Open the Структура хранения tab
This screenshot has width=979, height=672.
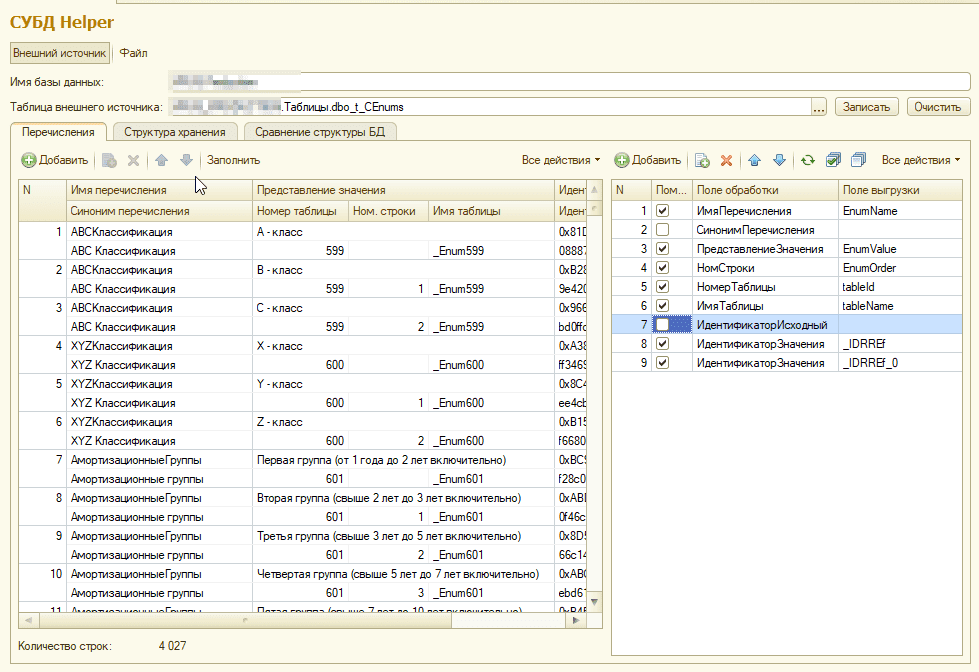tap(175, 132)
